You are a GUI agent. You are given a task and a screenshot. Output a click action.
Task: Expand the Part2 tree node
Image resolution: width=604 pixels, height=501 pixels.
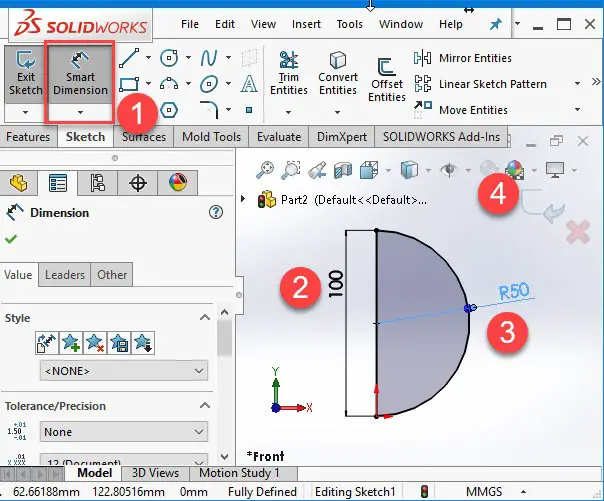(243, 199)
